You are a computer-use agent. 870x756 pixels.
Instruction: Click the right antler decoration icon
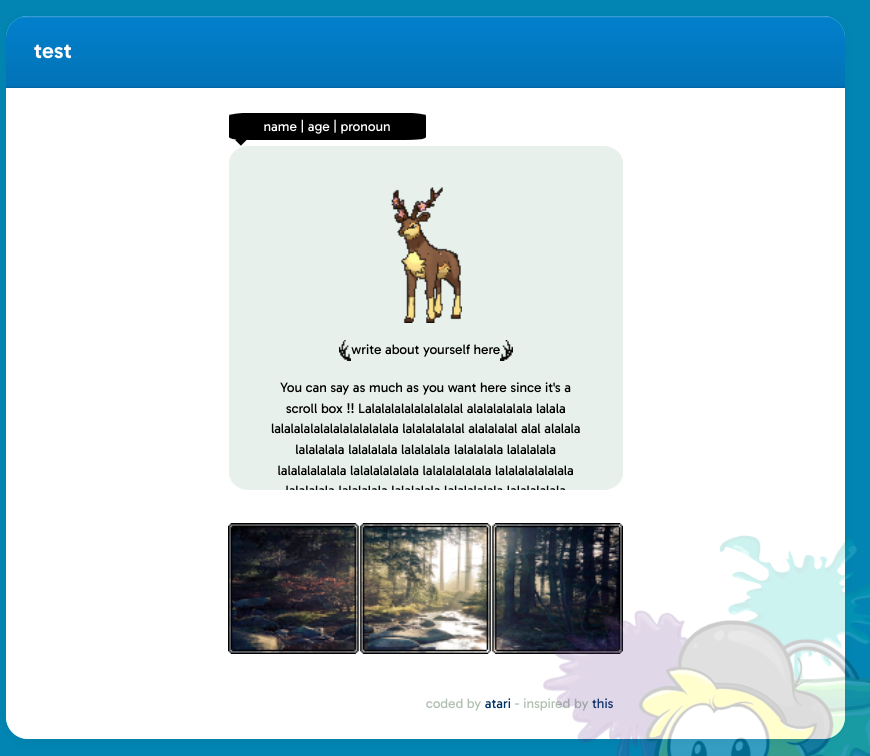coord(508,349)
